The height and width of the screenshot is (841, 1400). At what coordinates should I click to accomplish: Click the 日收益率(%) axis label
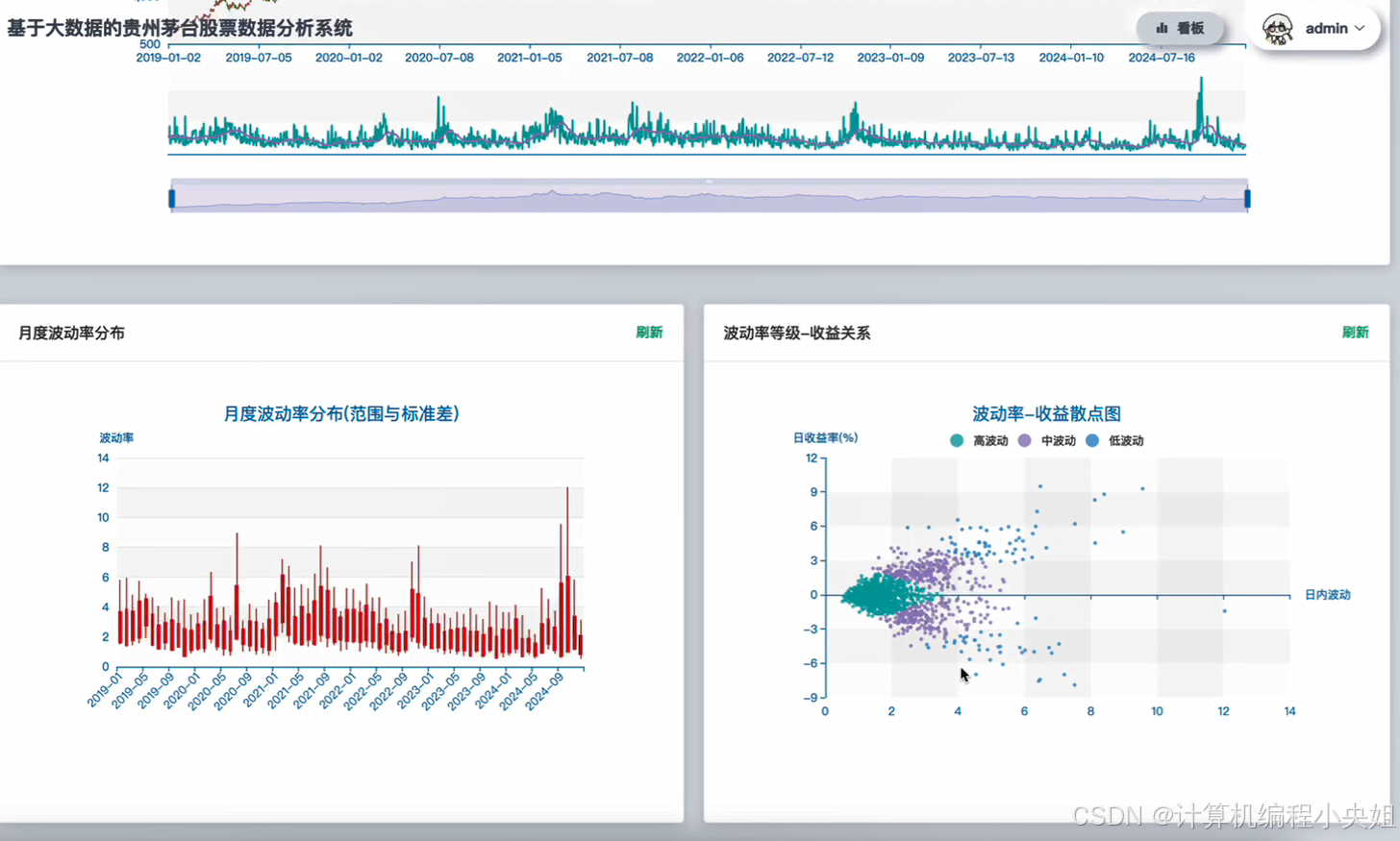coord(825,438)
